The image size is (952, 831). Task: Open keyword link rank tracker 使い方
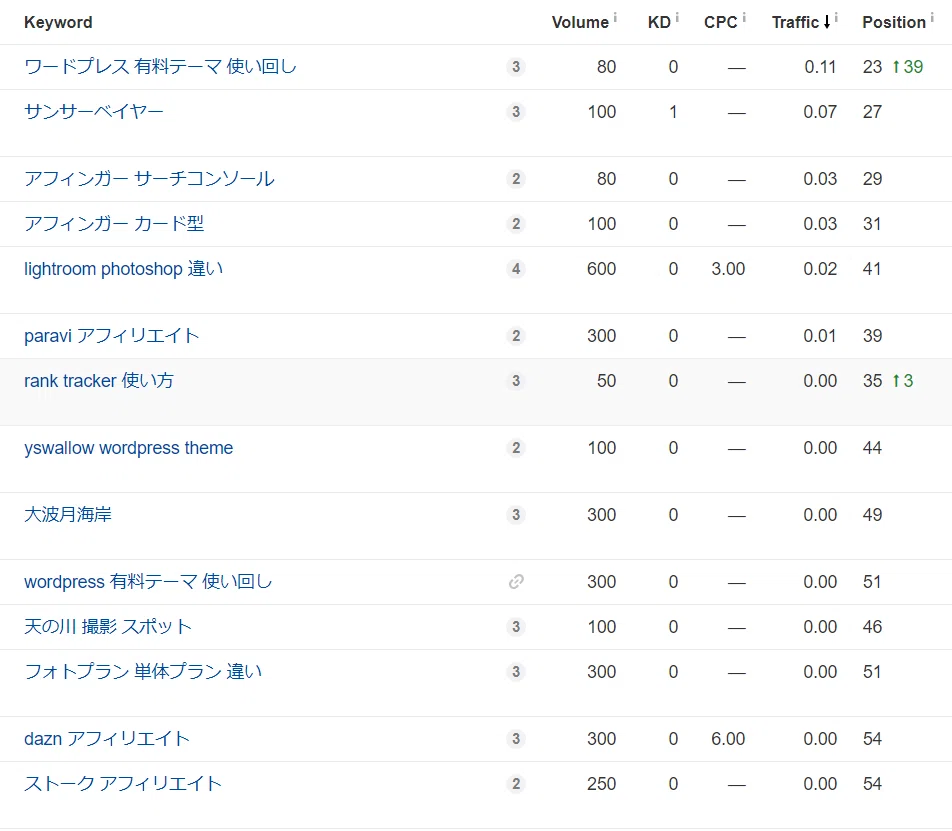pos(99,381)
